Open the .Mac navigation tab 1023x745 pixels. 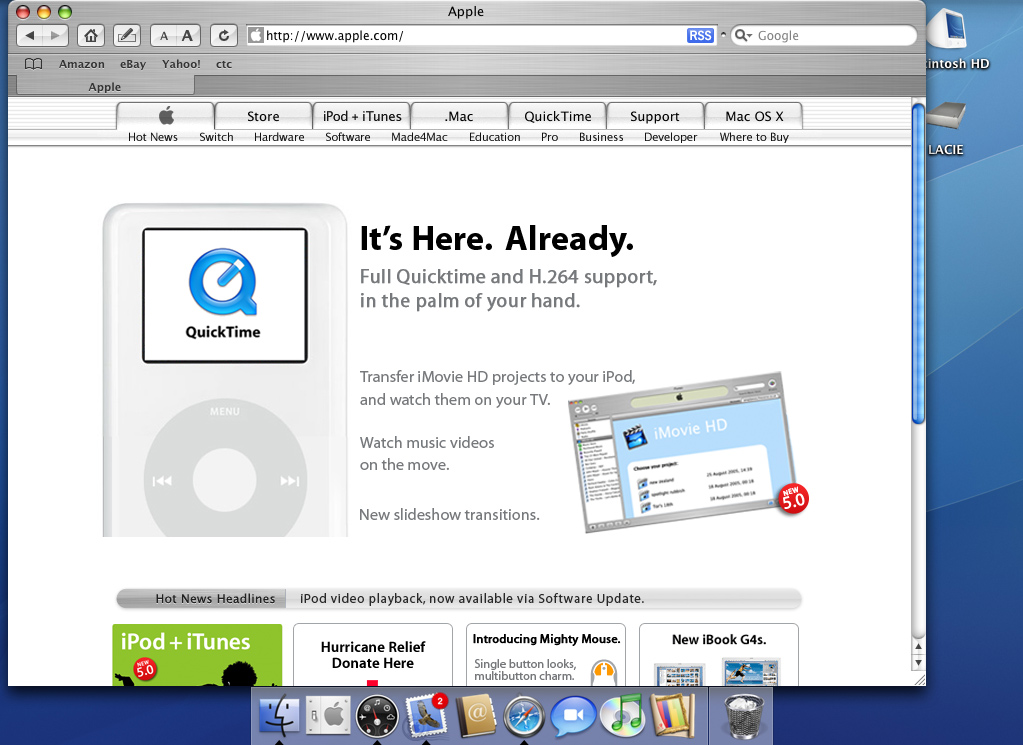click(x=459, y=116)
